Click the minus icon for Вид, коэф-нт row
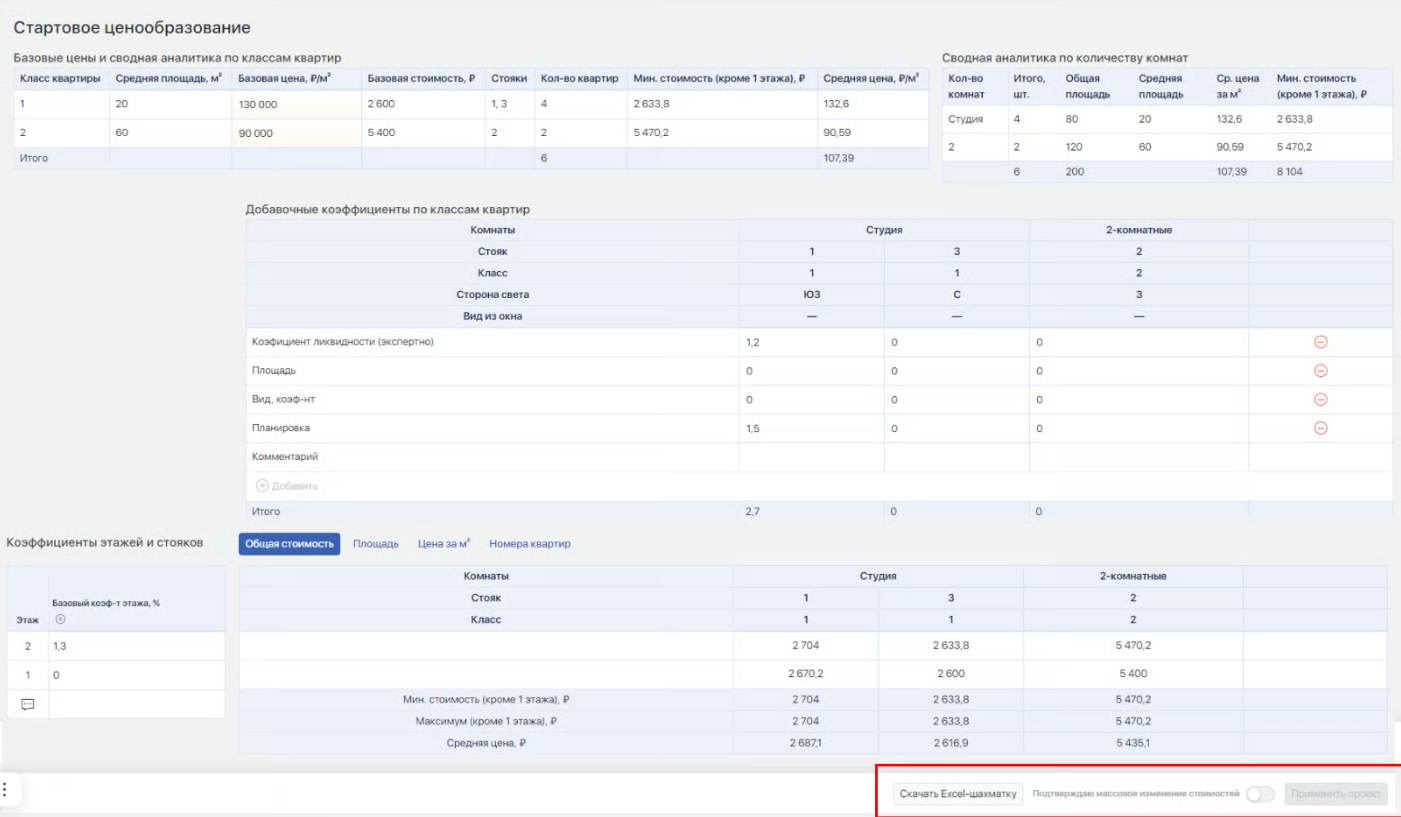 coord(1320,399)
